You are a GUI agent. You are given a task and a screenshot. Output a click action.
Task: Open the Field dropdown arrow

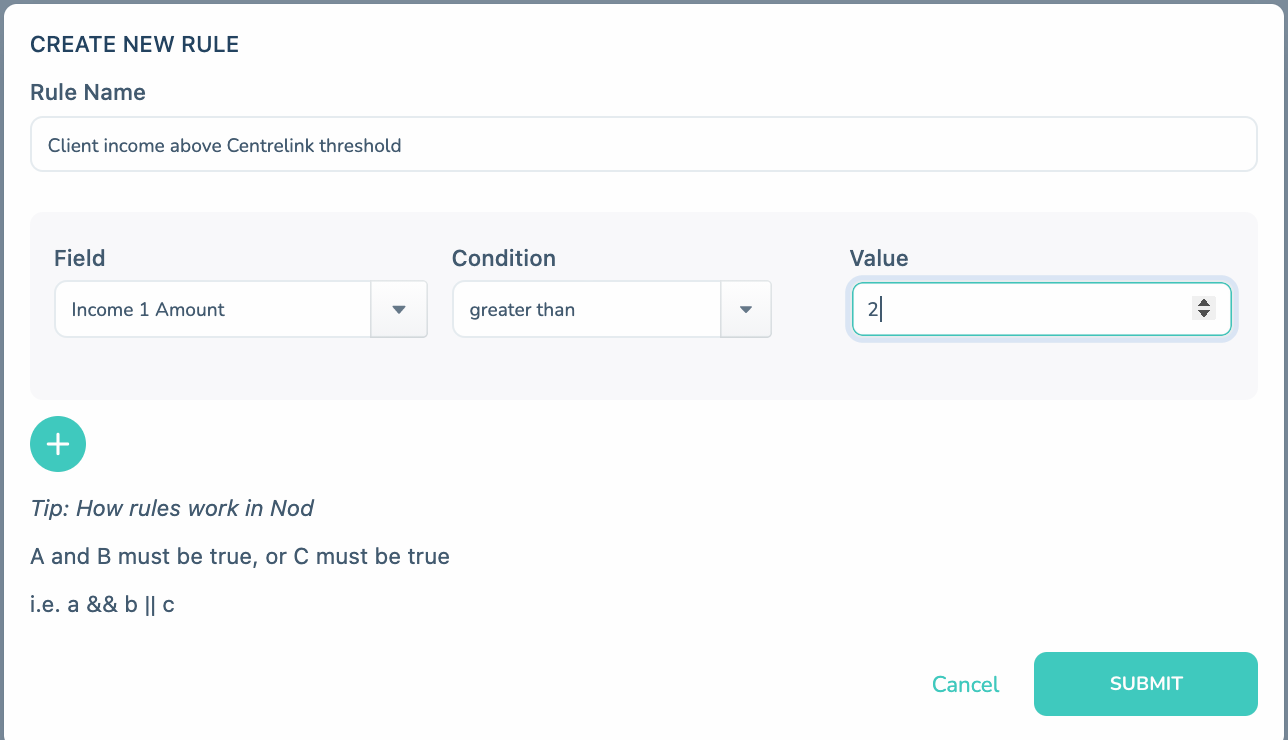click(x=399, y=309)
